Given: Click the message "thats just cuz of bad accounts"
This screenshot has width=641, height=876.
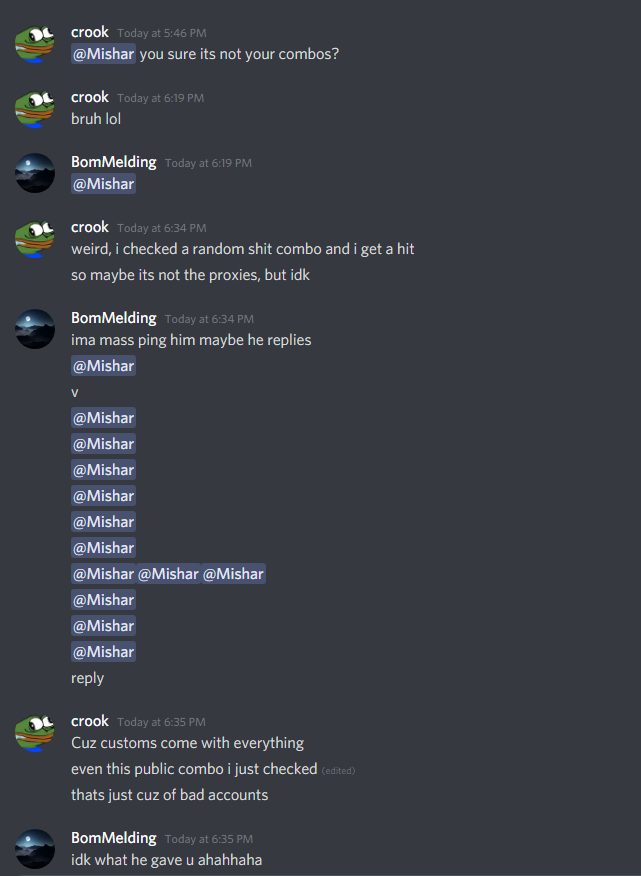Looking at the screenshot, I should coord(169,795).
